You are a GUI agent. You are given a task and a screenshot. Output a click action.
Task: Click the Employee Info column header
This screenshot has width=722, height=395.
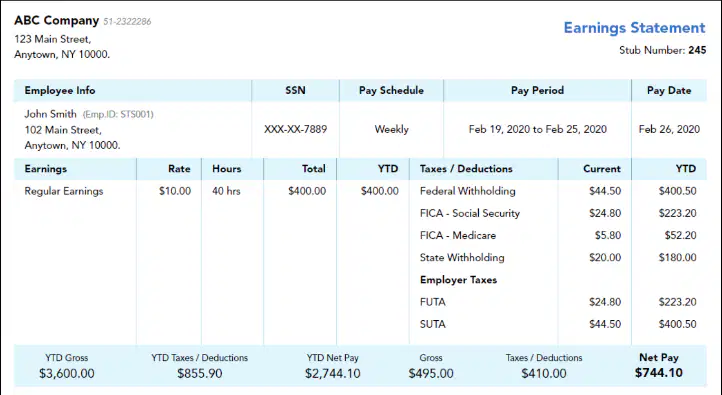[60, 90]
